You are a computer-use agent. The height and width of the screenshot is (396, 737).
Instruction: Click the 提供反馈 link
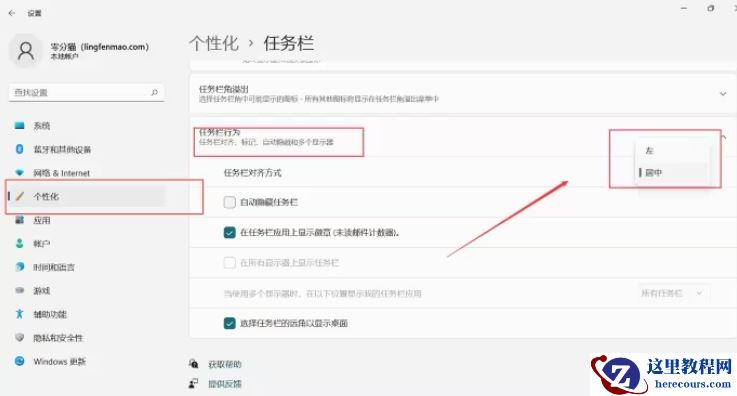point(225,384)
